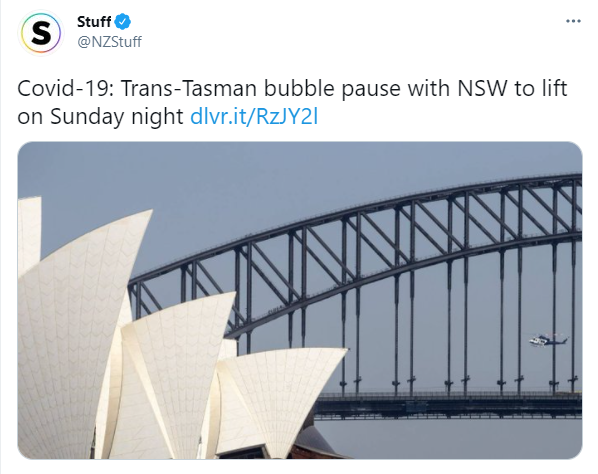598x474 pixels.
Task: Click the word pause in tweet
Action: point(371,90)
